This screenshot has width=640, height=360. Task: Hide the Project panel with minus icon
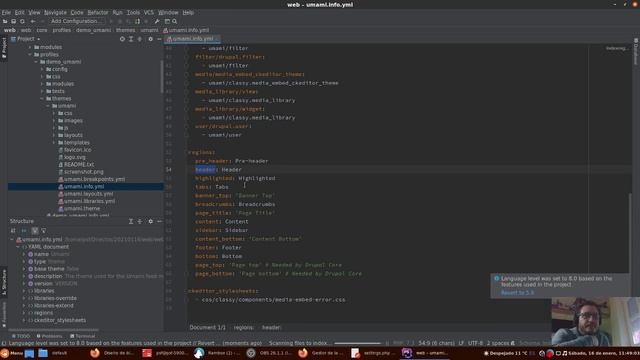(159, 39)
